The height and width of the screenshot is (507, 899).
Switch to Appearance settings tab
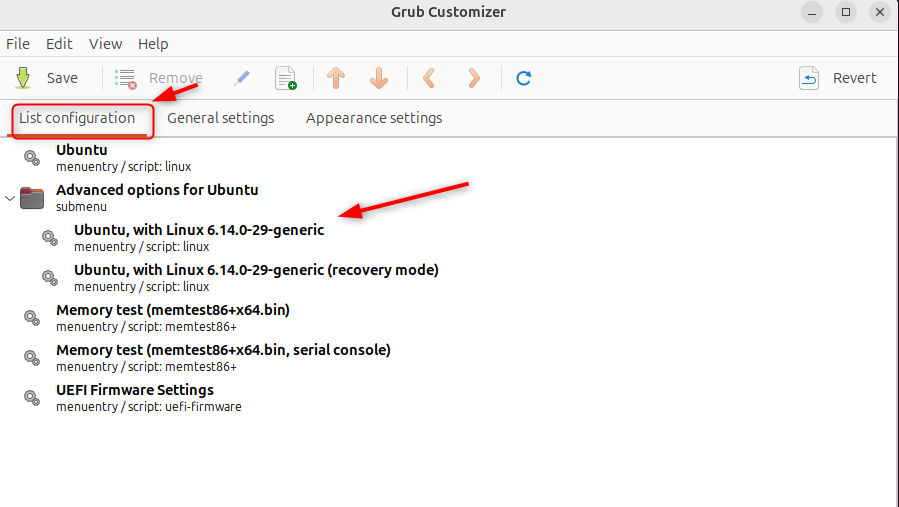pos(374,118)
